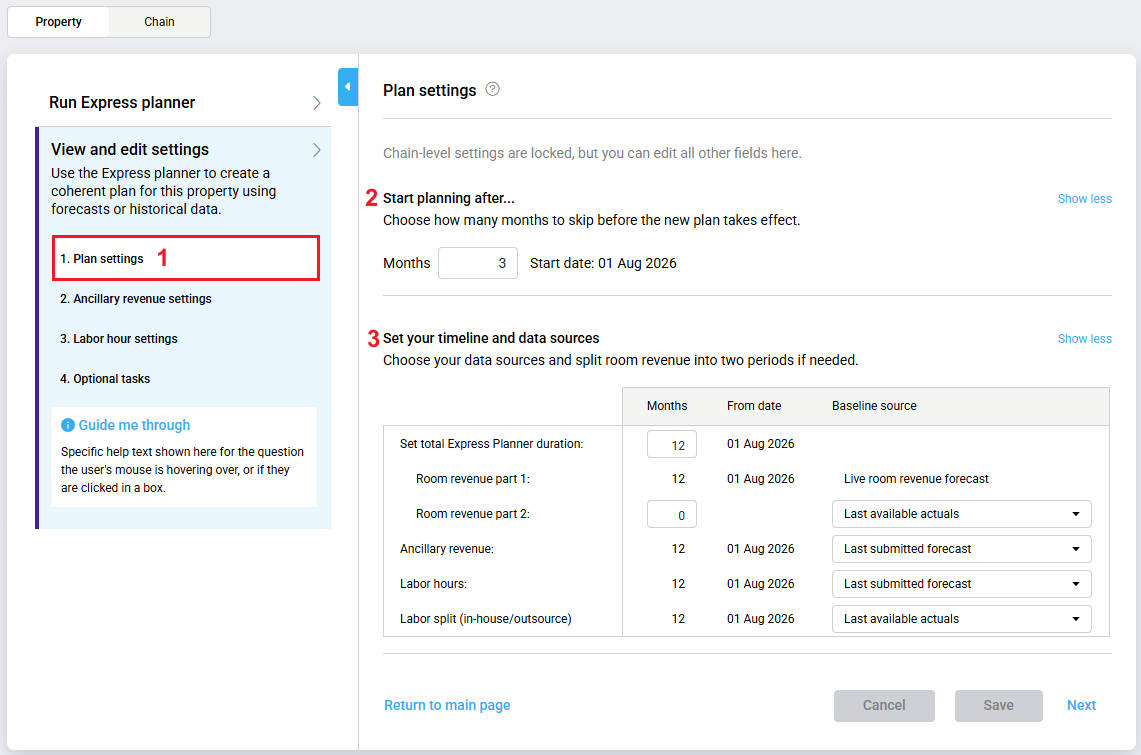
Task: Open Labor split baseline source dropdown
Action: 960,619
